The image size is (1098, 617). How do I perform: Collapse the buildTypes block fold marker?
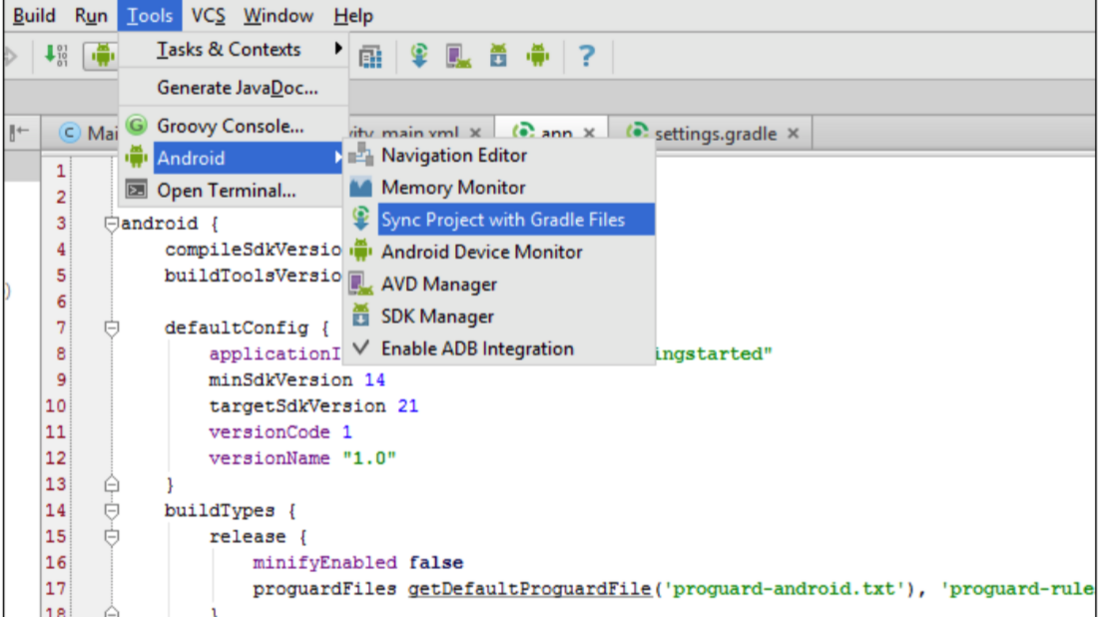pyautogui.click(x=111, y=511)
